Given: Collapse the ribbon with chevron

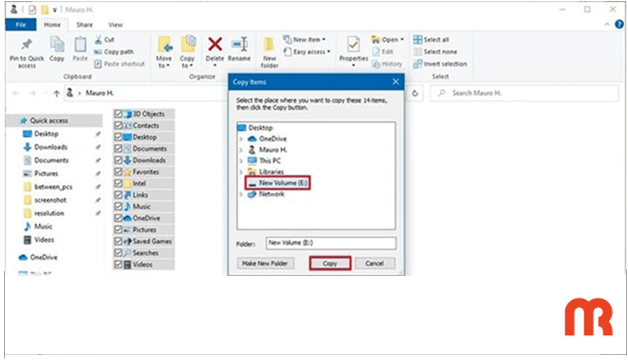Looking at the screenshot, I should (607, 24).
